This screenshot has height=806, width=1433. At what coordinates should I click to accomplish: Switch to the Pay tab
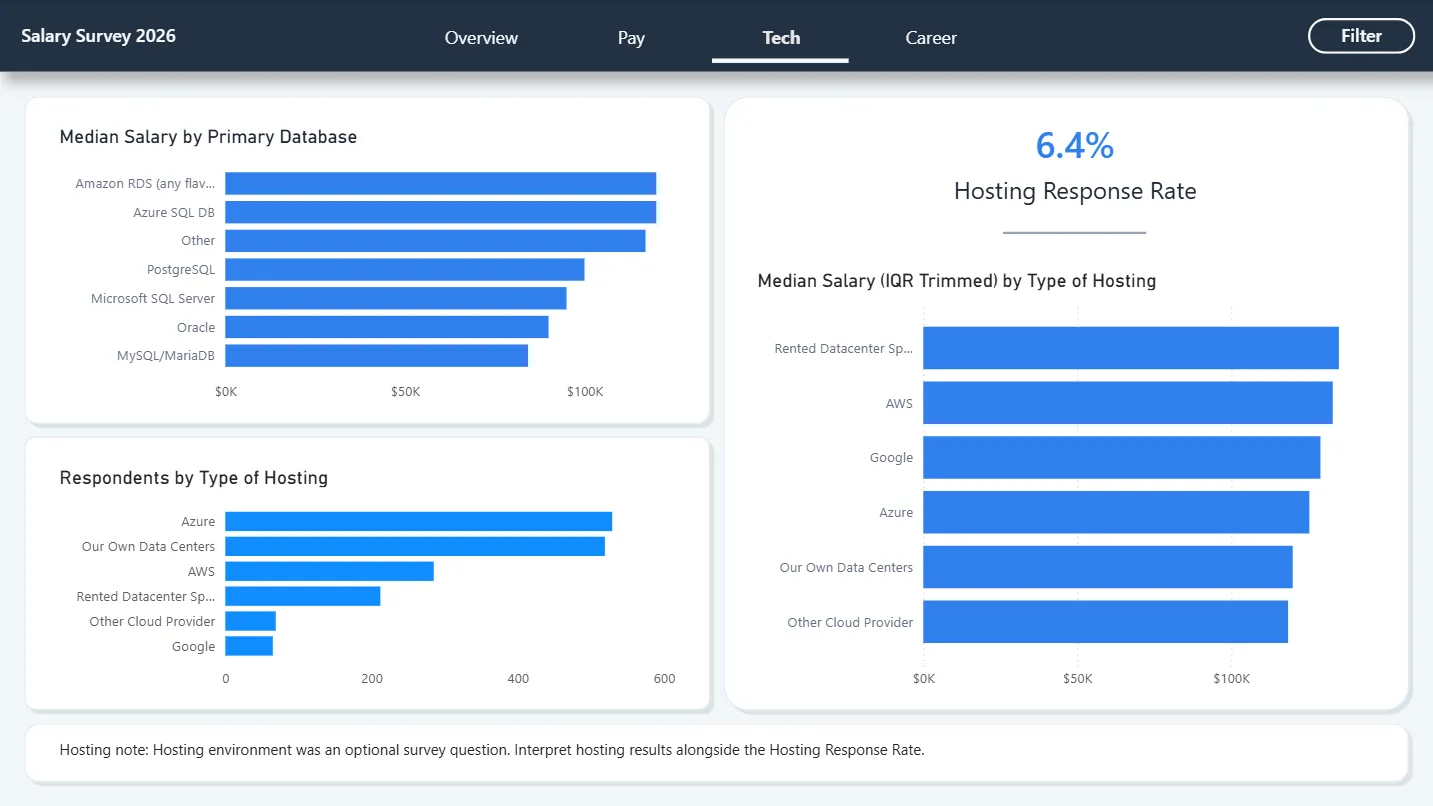point(631,38)
